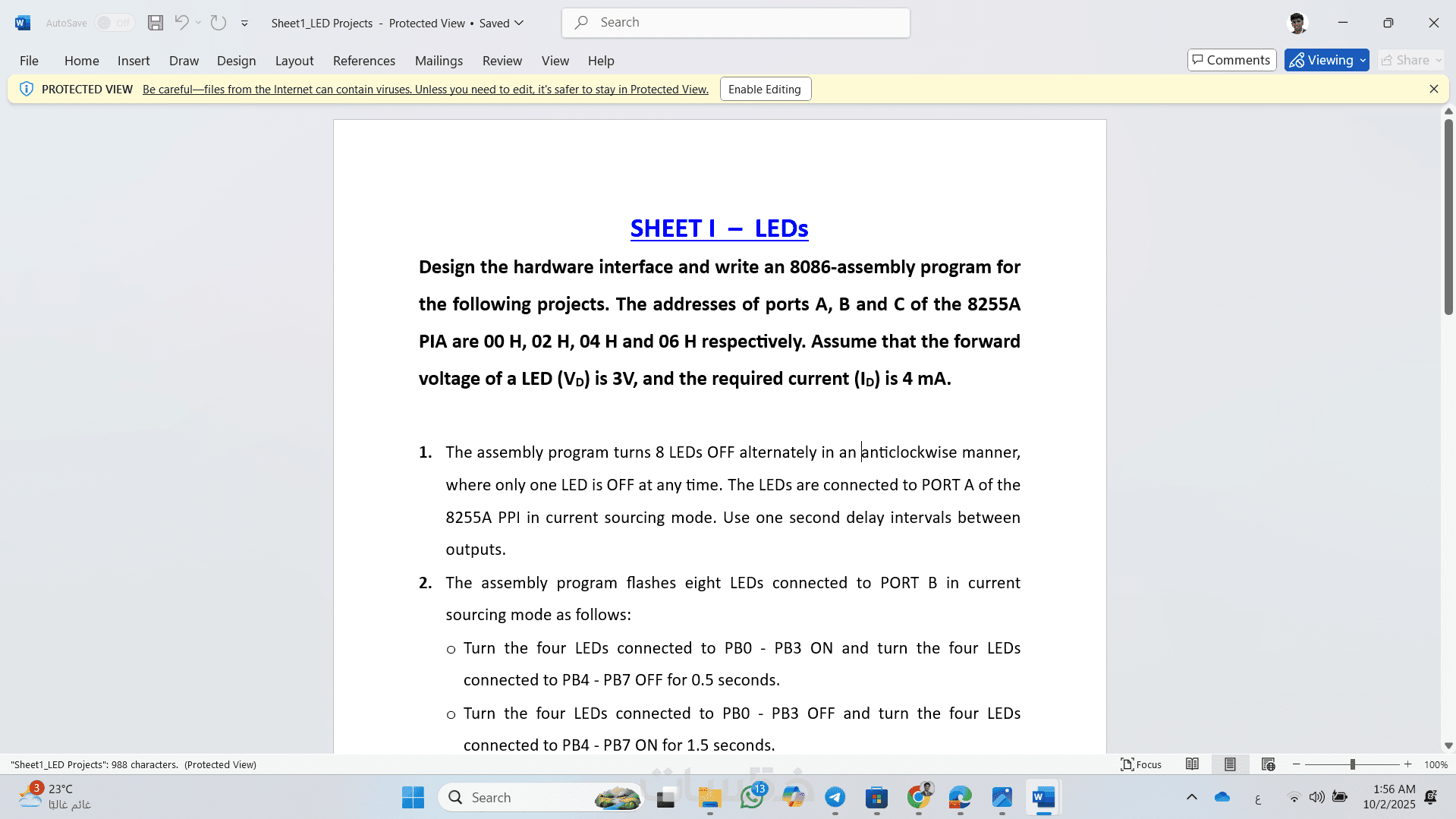Open the Windows Start menu
Viewport: 1456px width, 819px height.
pos(414,798)
